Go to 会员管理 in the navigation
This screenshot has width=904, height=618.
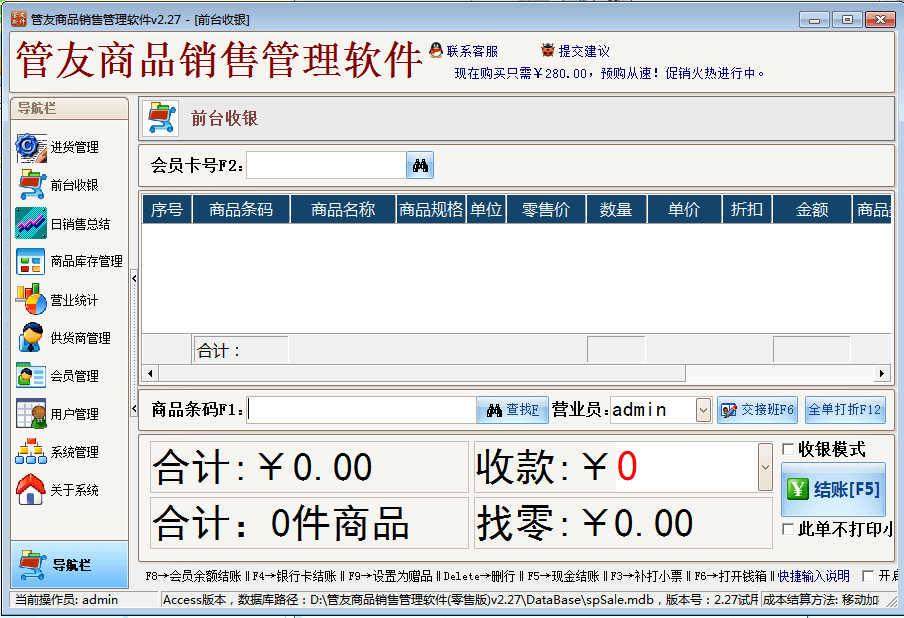click(x=32, y=376)
